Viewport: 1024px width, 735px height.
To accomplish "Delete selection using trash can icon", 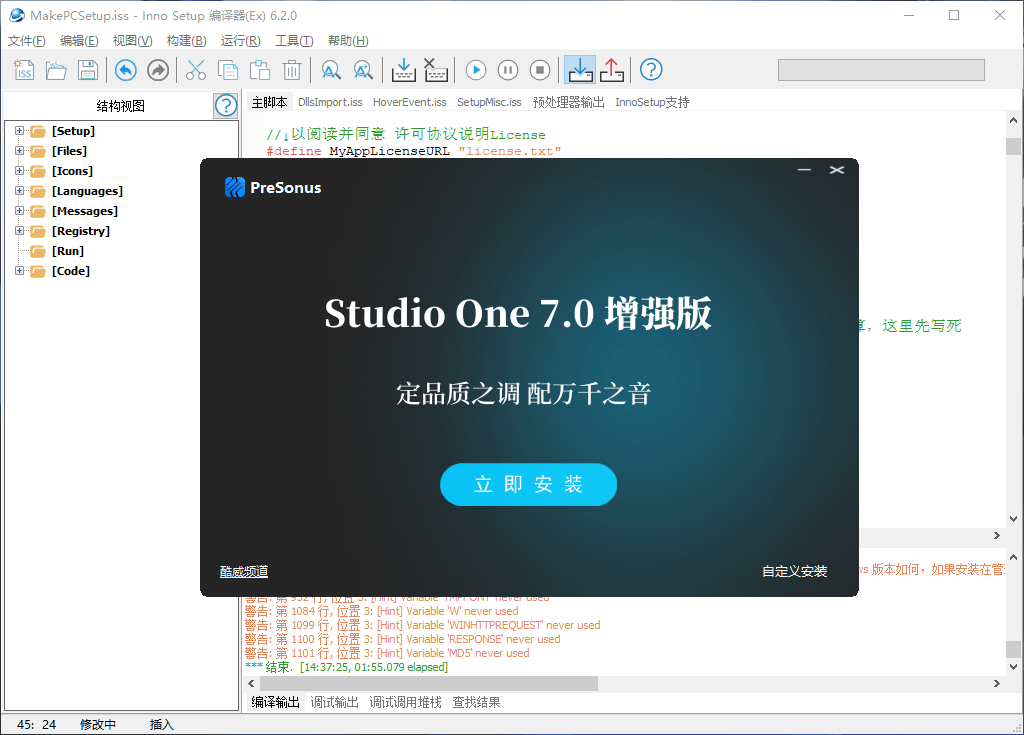I will pyautogui.click(x=292, y=70).
